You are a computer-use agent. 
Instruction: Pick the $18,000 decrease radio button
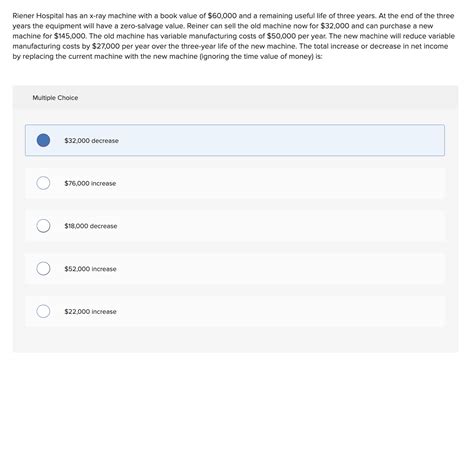[x=43, y=226]
